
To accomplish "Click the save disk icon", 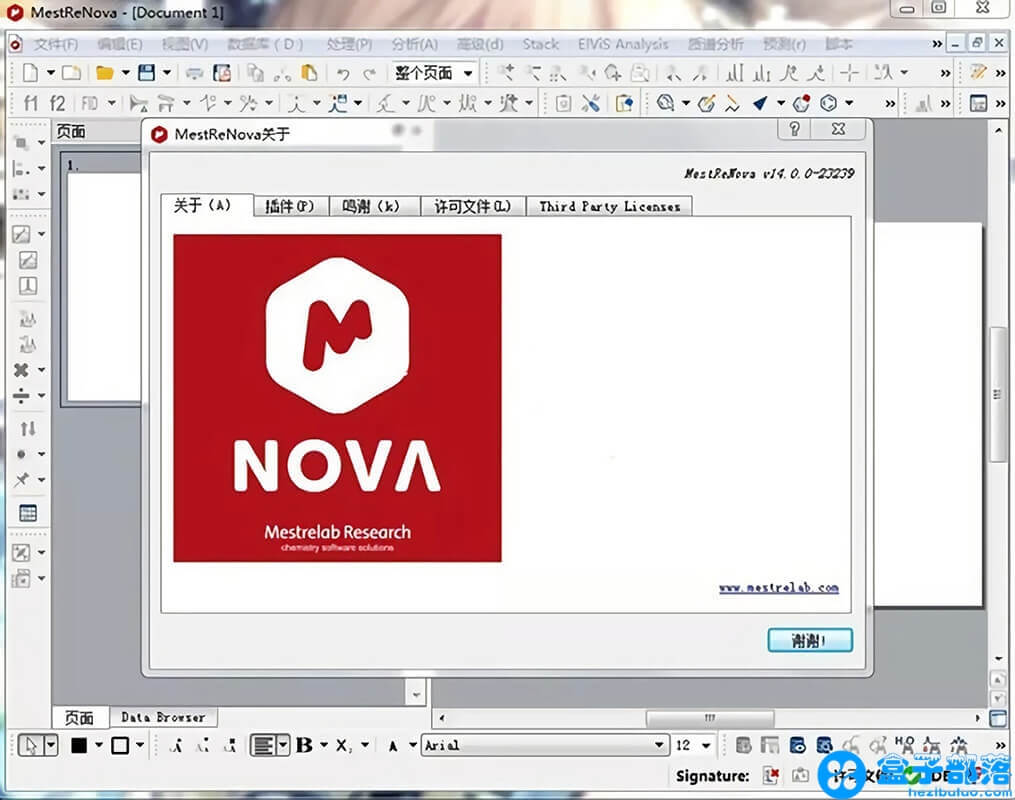I will 147,73.
